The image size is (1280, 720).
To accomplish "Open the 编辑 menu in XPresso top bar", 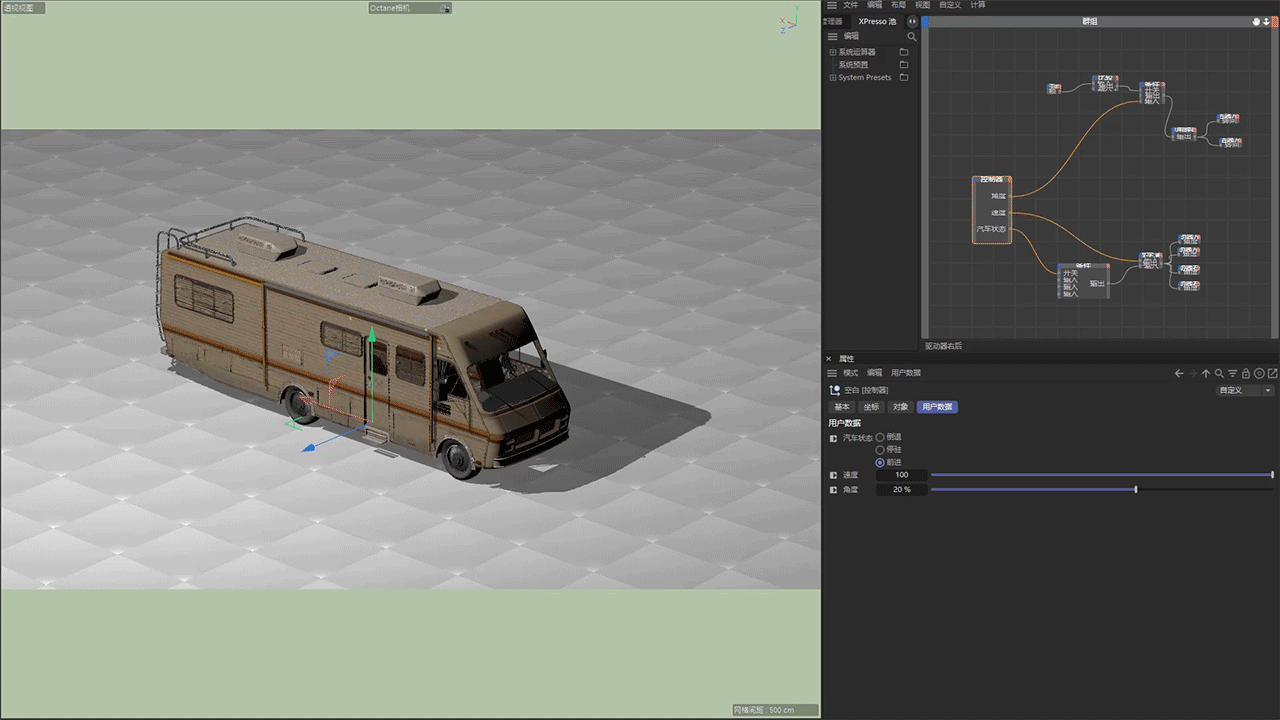I will [875, 5].
